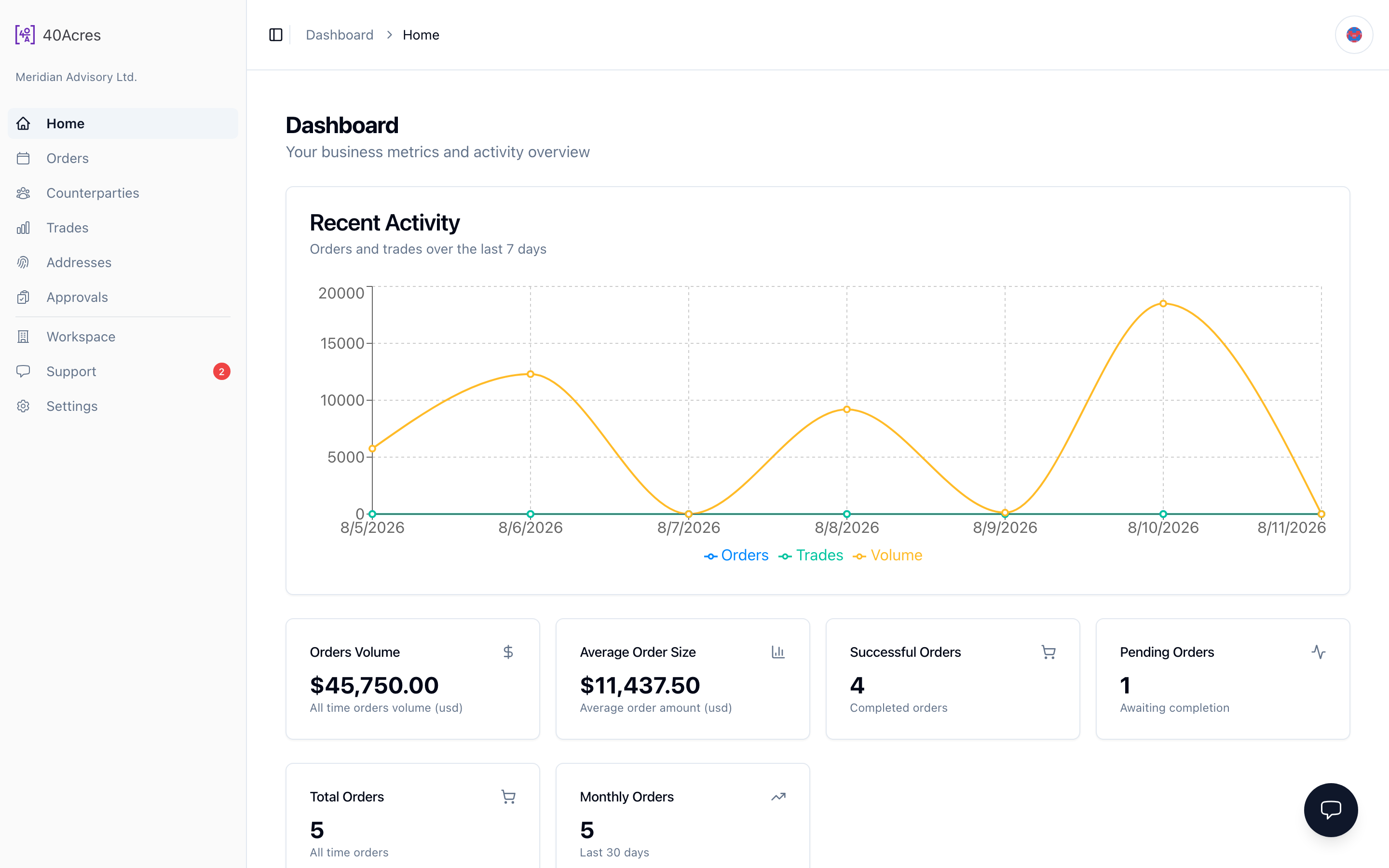
Task: Click the breadcrumb chevron separator
Action: [x=389, y=35]
